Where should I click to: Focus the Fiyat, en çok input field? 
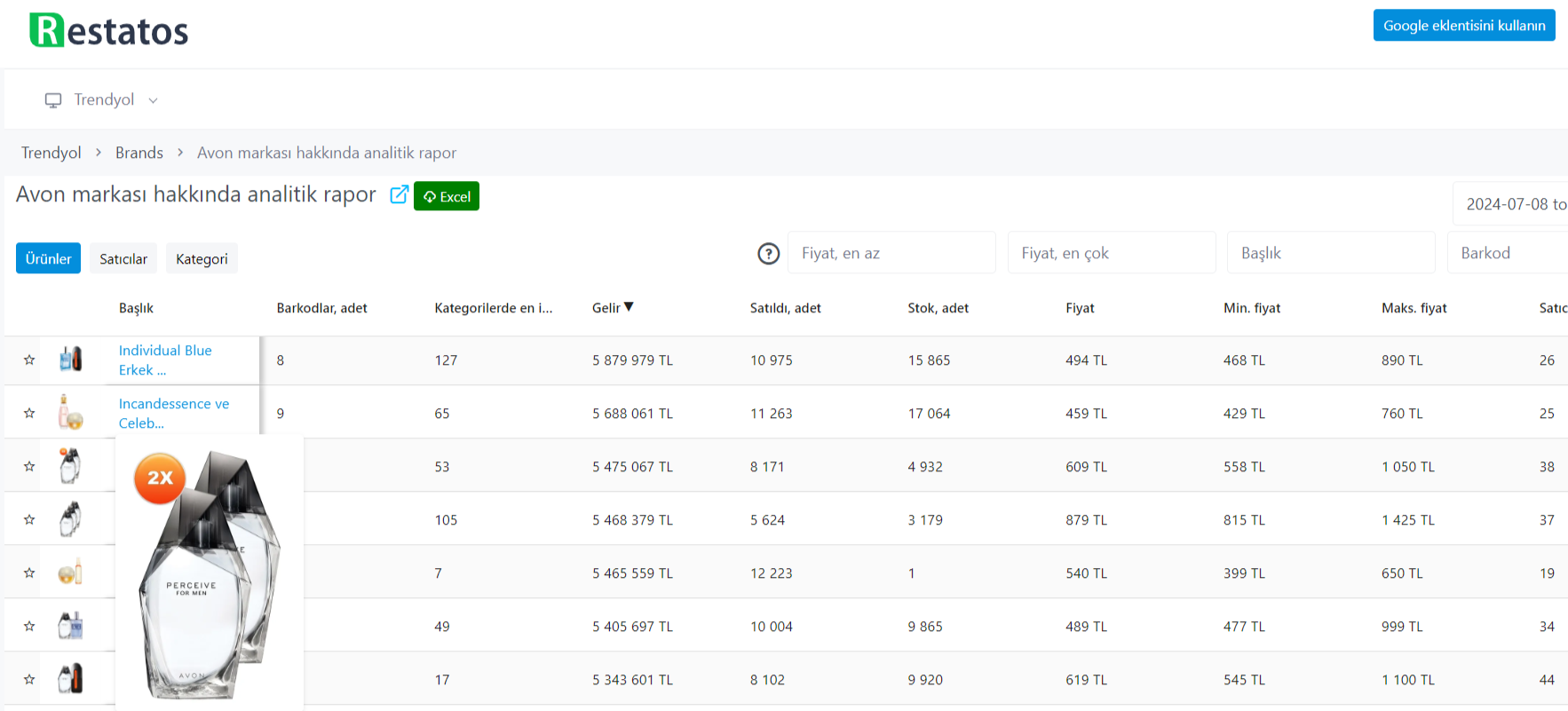click(x=1112, y=253)
